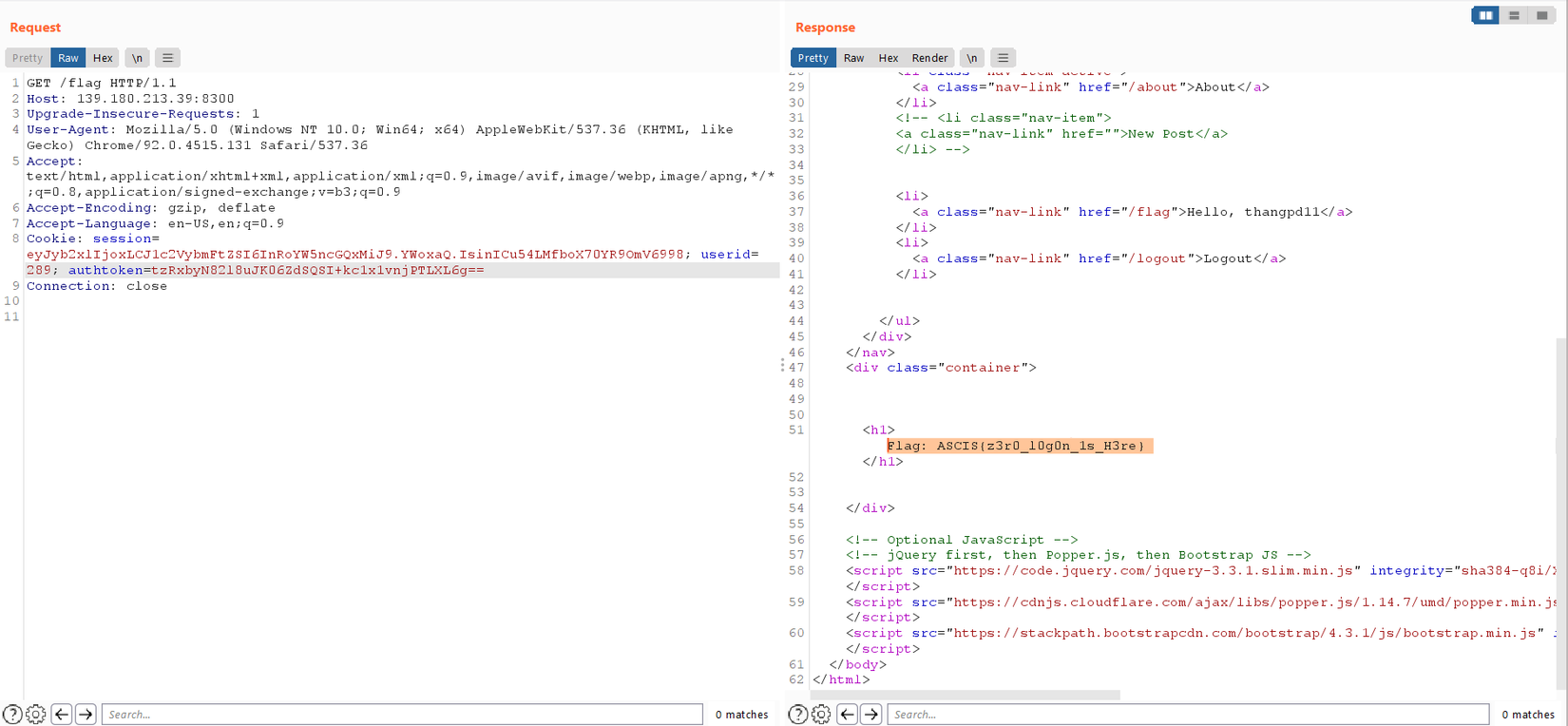Click the popper.js script source line
Screen dimensions: 1568x726
(1201, 602)
